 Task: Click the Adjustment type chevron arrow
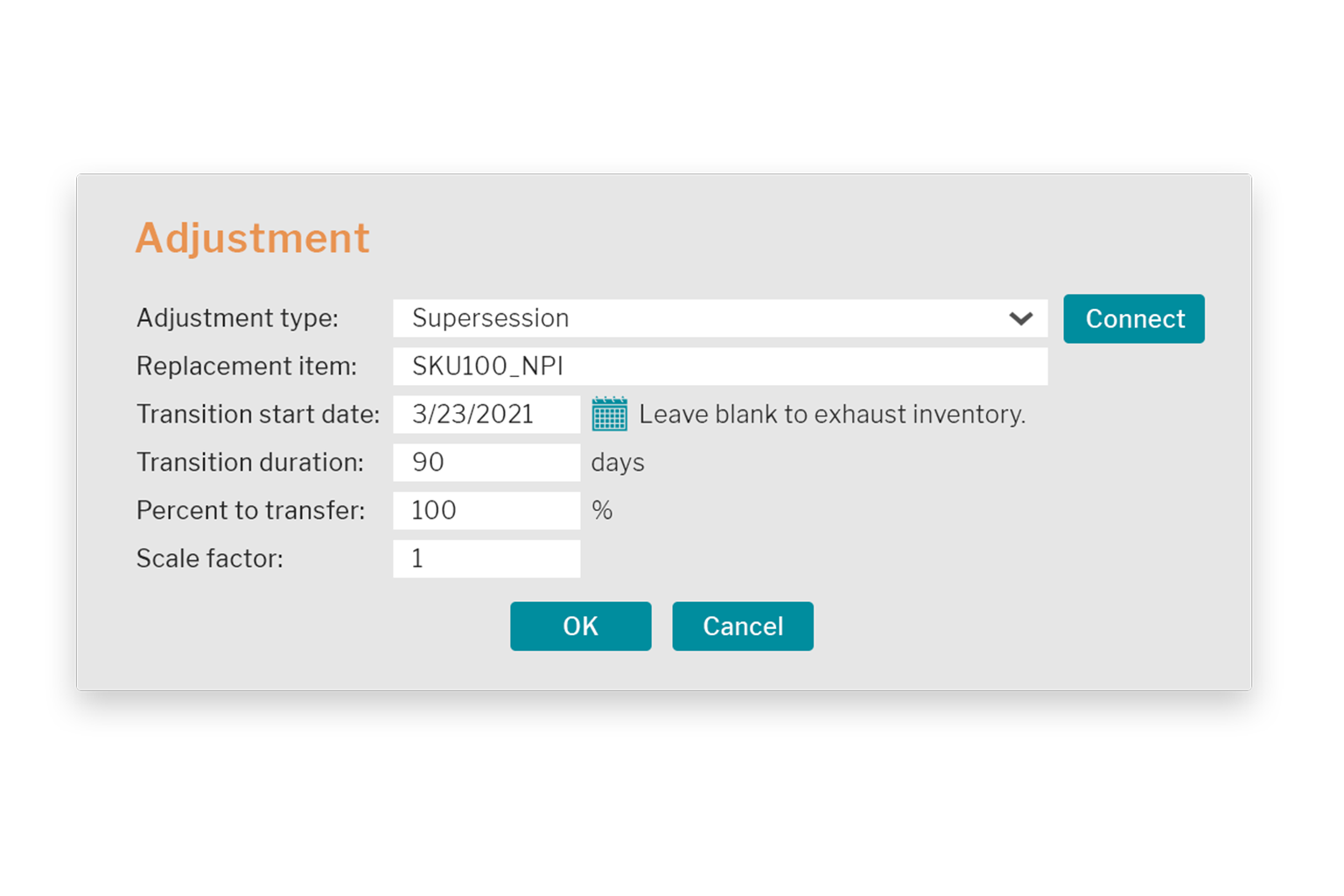pyautogui.click(x=1020, y=318)
